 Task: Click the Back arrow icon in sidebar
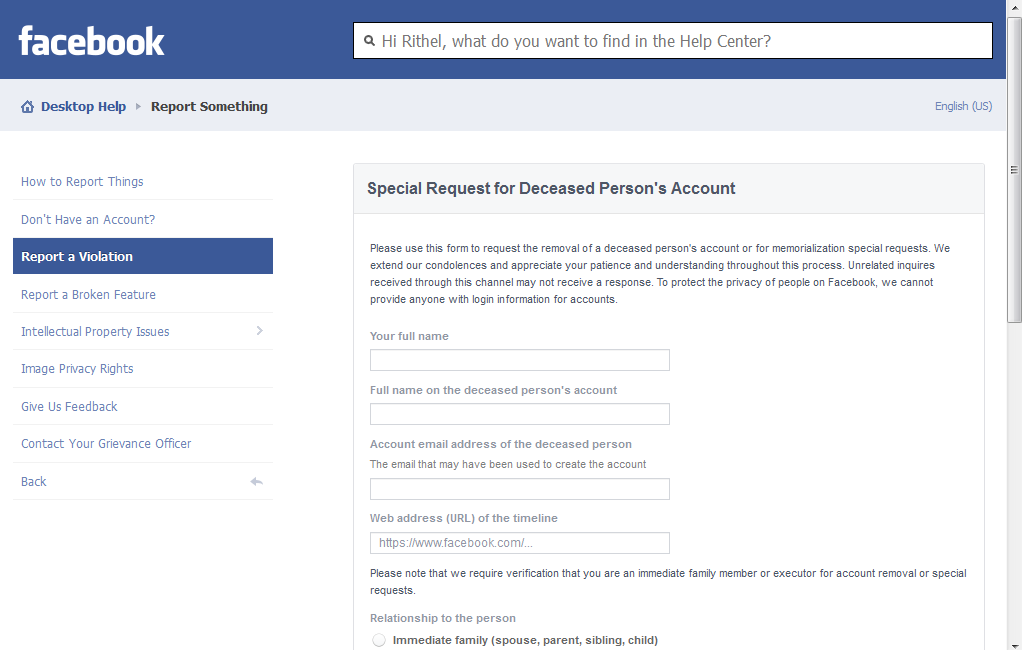tap(256, 482)
